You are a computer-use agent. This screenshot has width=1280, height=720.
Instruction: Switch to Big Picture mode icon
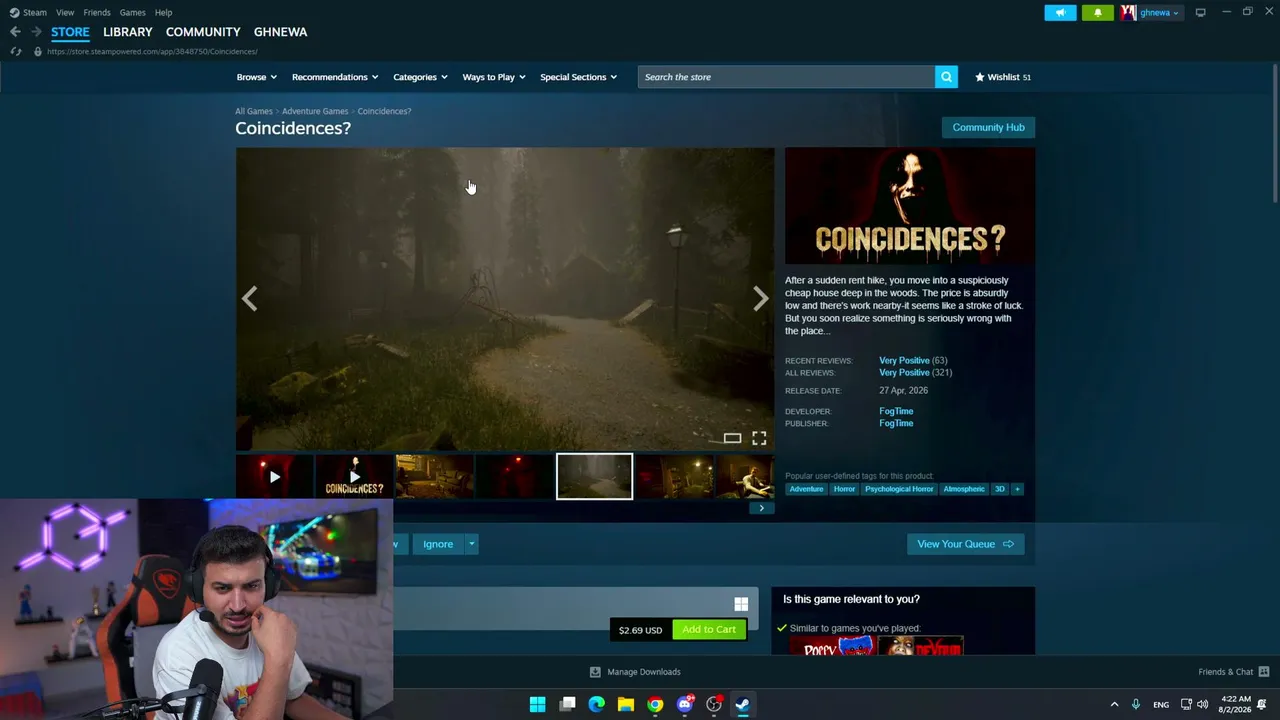pos(1200,12)
